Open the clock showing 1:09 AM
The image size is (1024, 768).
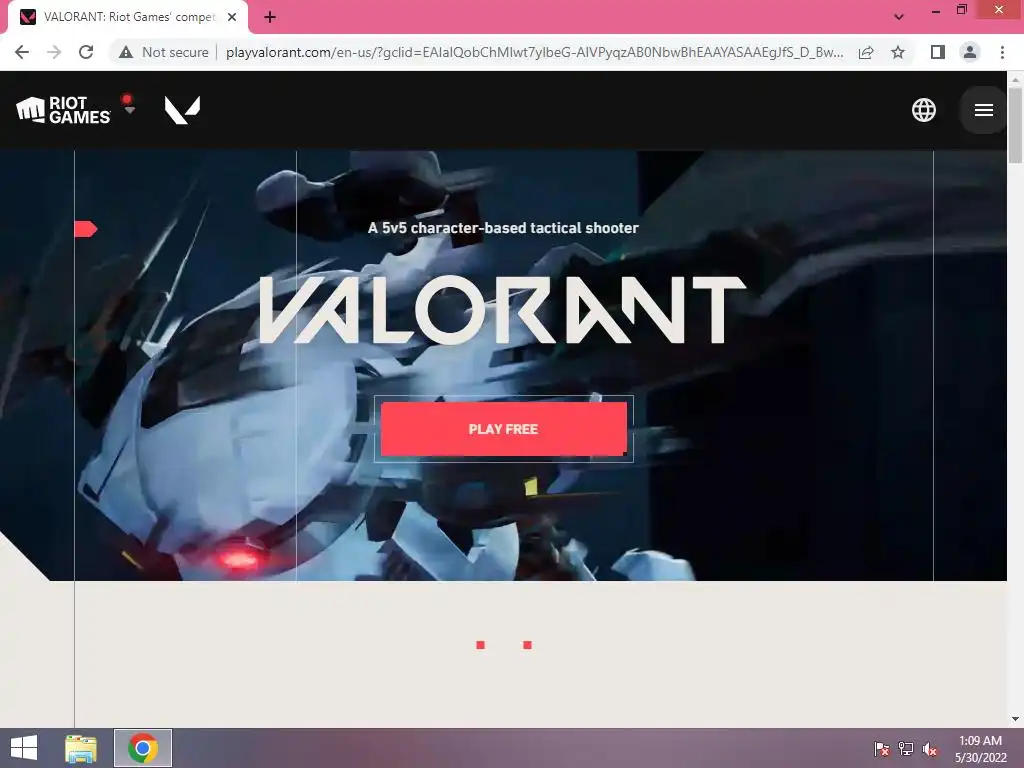tap(980, 748)
